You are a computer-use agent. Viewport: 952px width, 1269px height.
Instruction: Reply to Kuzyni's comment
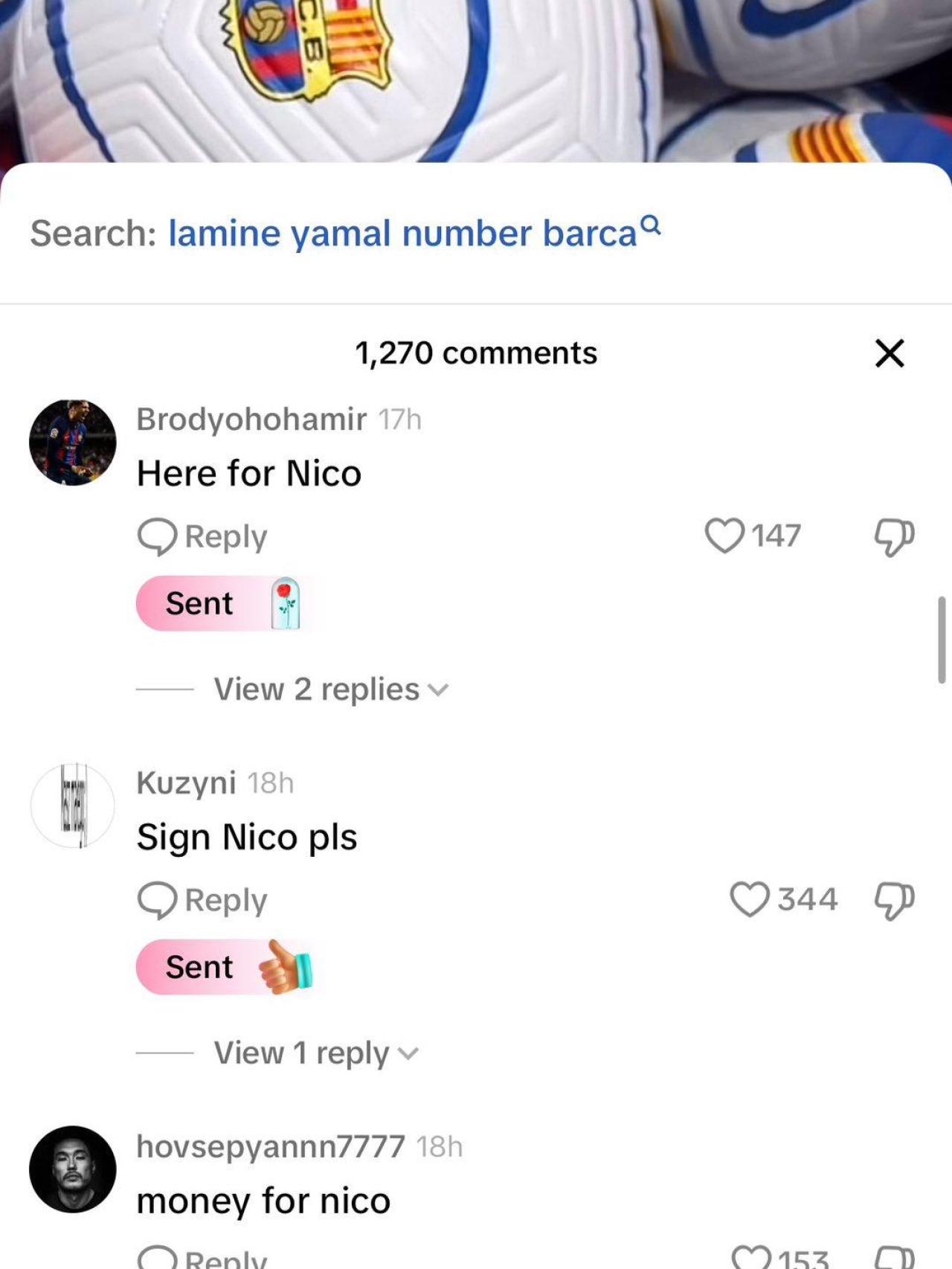203,900
